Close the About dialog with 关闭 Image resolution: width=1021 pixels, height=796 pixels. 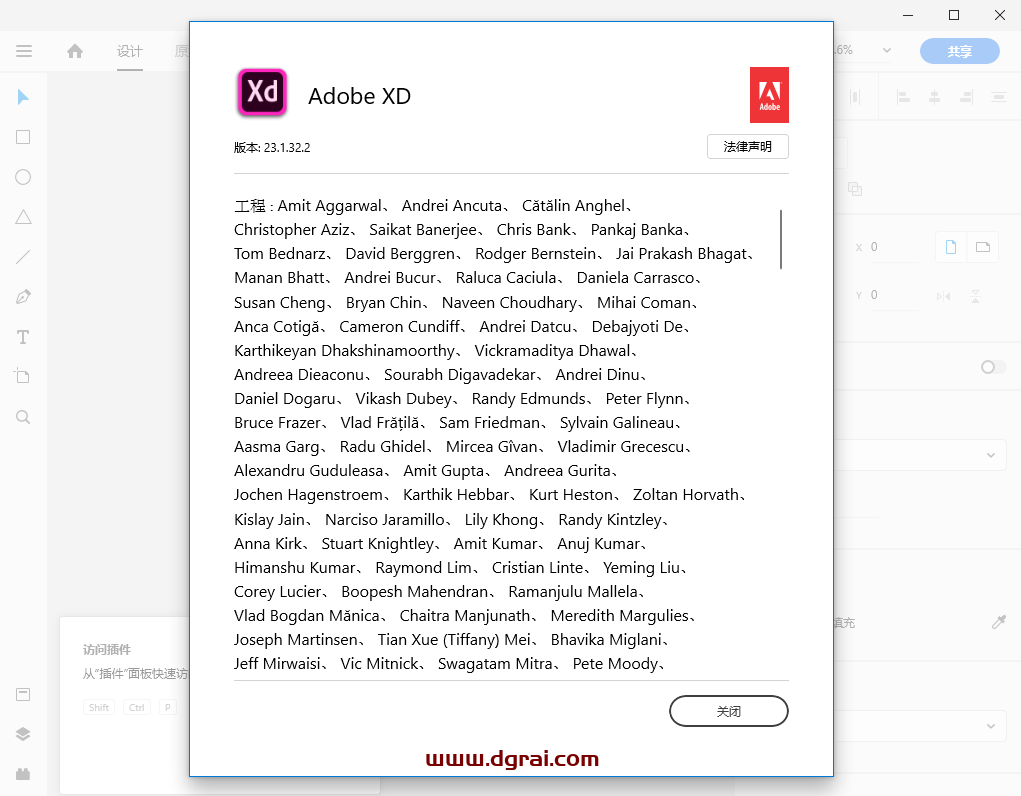pyautogui.click(x=729, y=711)
